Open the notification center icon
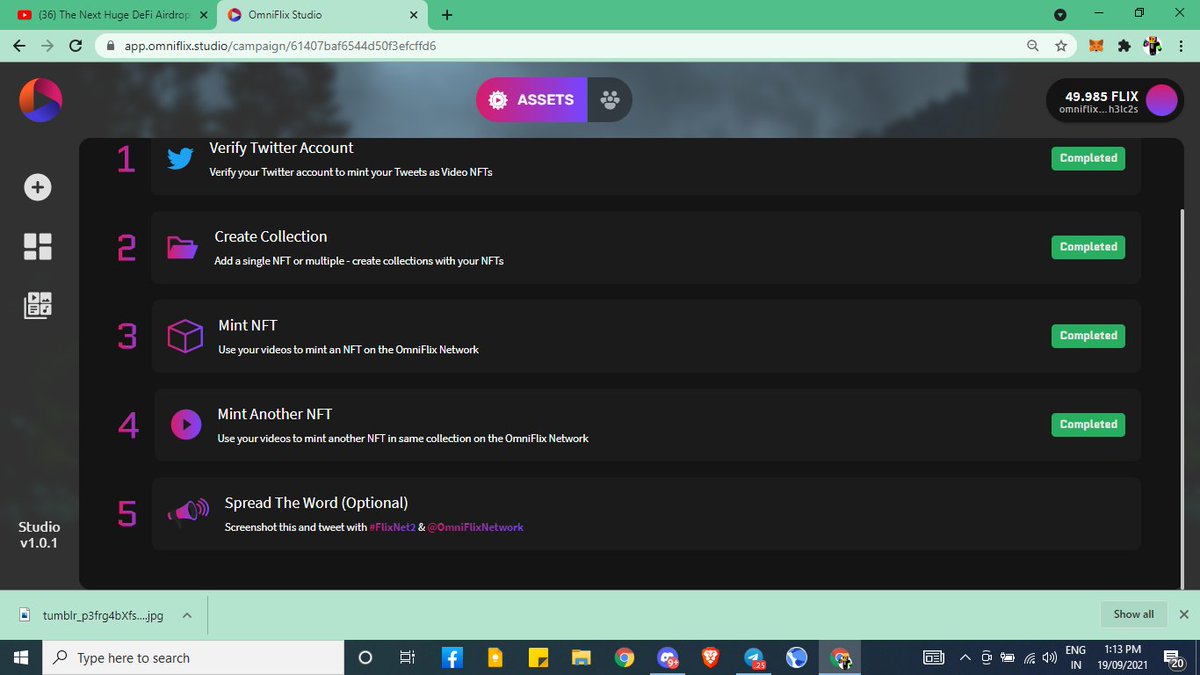Viewport: 1200px width, 675px height. tap(1176, 657)
